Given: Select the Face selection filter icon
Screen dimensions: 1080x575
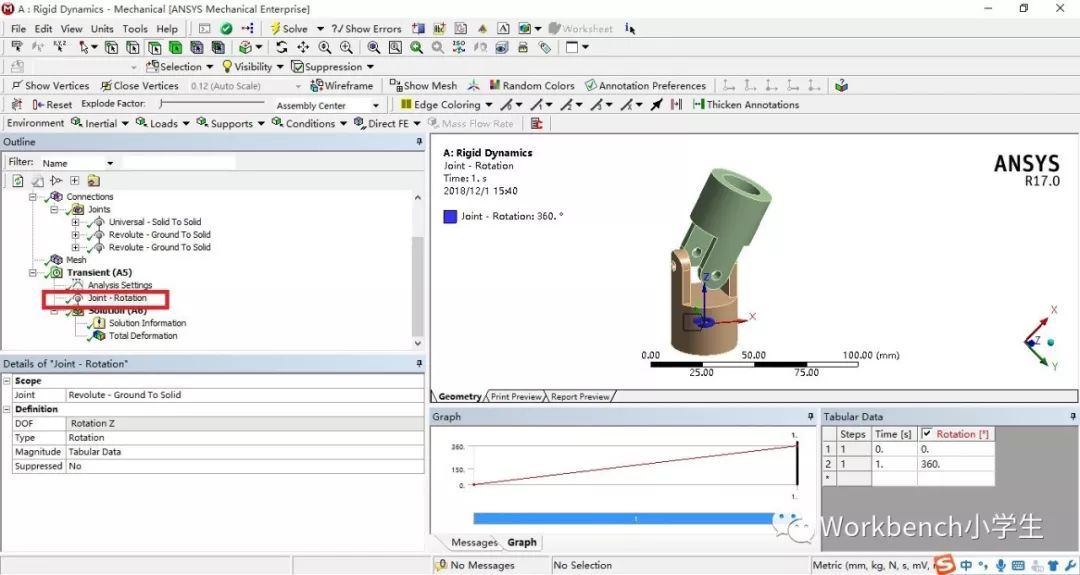Looking at the screenshot, I should 154,48.
